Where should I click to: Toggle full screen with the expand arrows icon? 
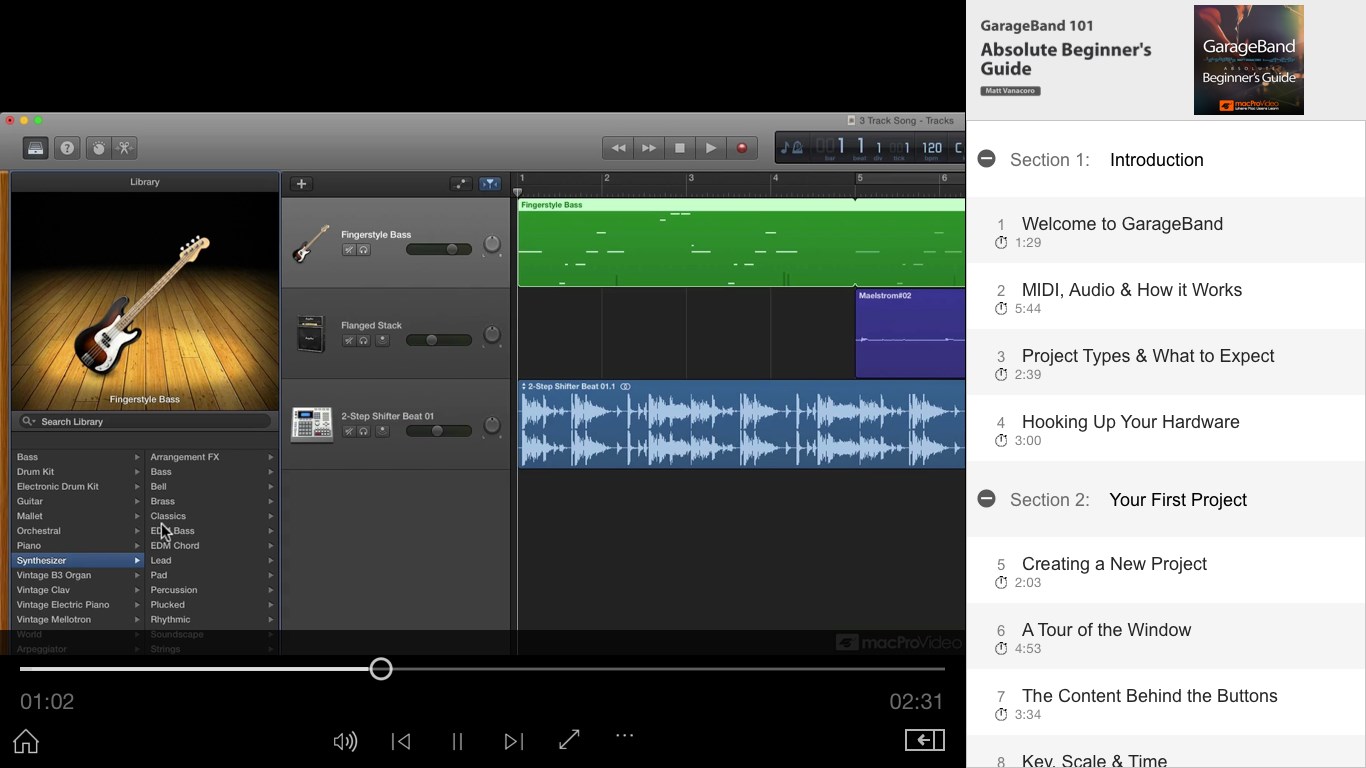570,739
